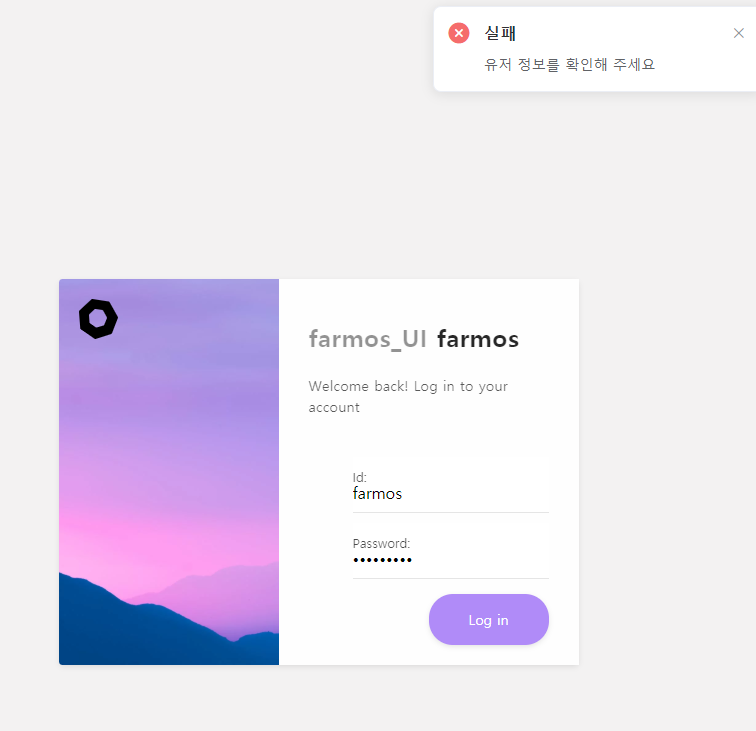Click the gray farmos_UI heading text

[x=367, y=339]
